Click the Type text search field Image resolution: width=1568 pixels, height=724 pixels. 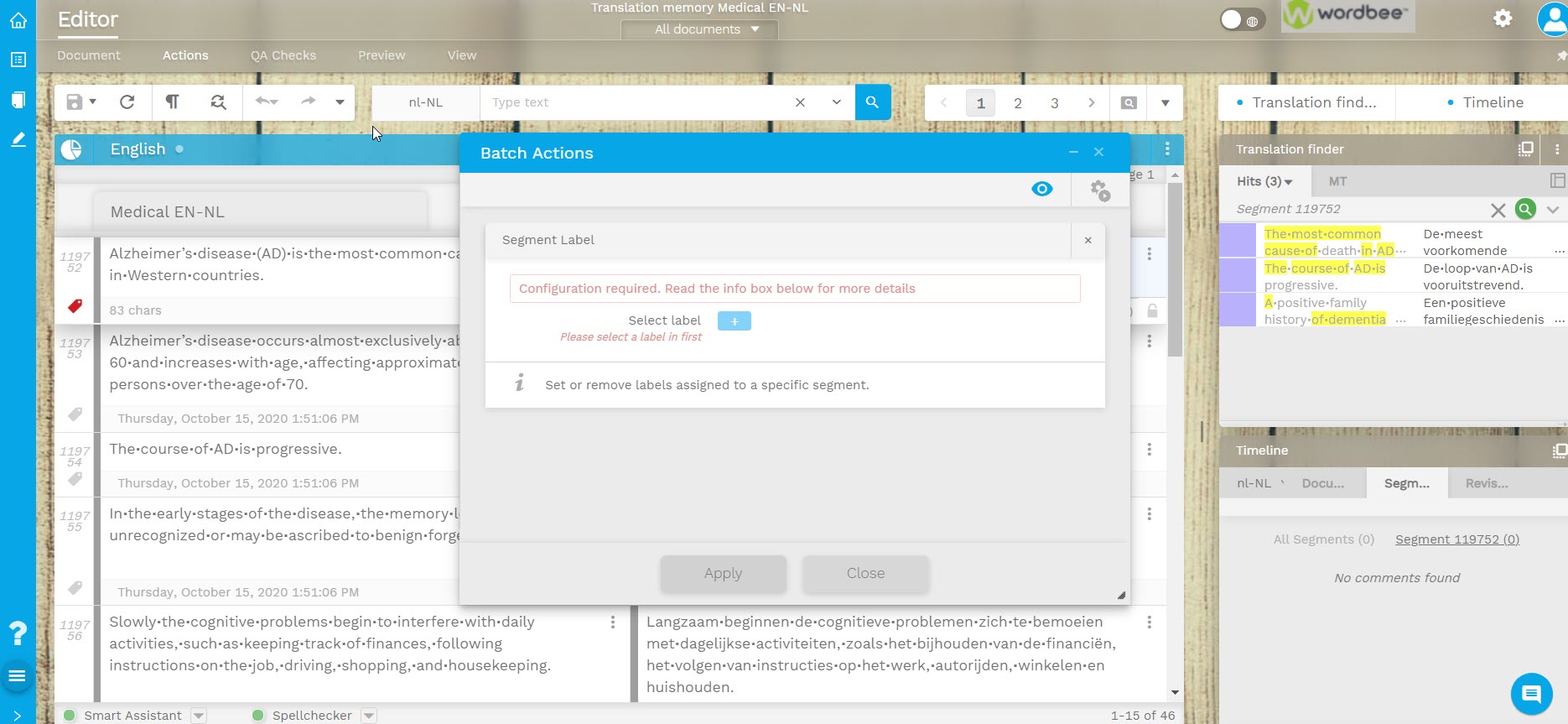pos(637,102)
